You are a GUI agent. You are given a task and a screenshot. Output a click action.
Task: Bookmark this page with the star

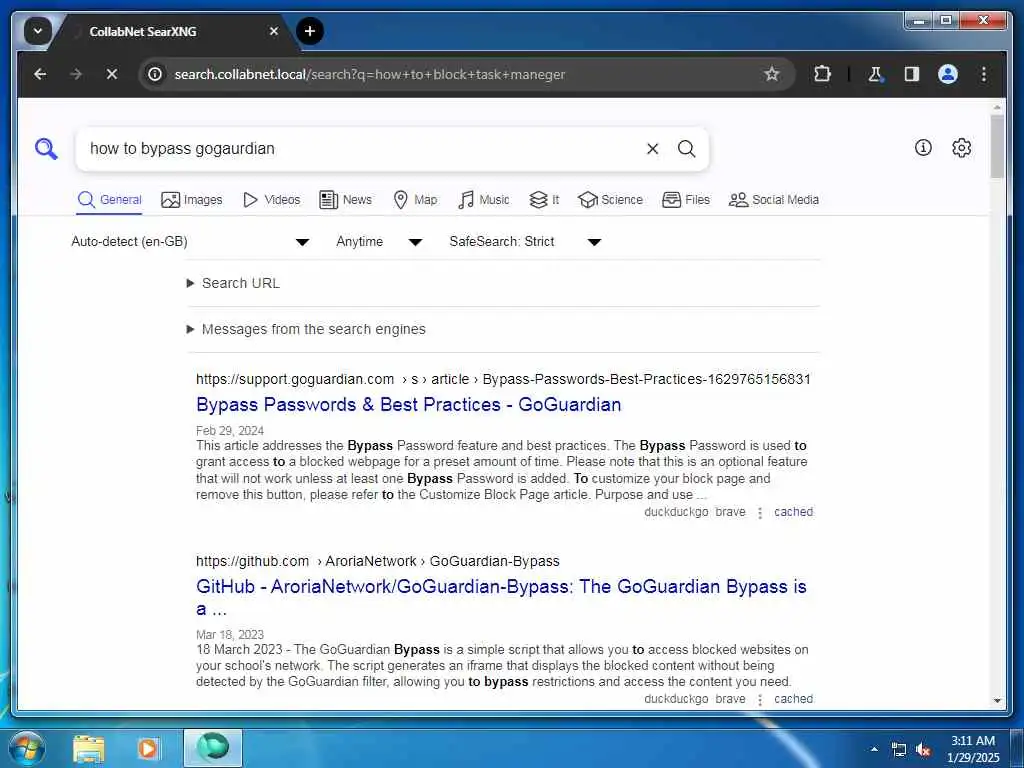coord(772,74)
